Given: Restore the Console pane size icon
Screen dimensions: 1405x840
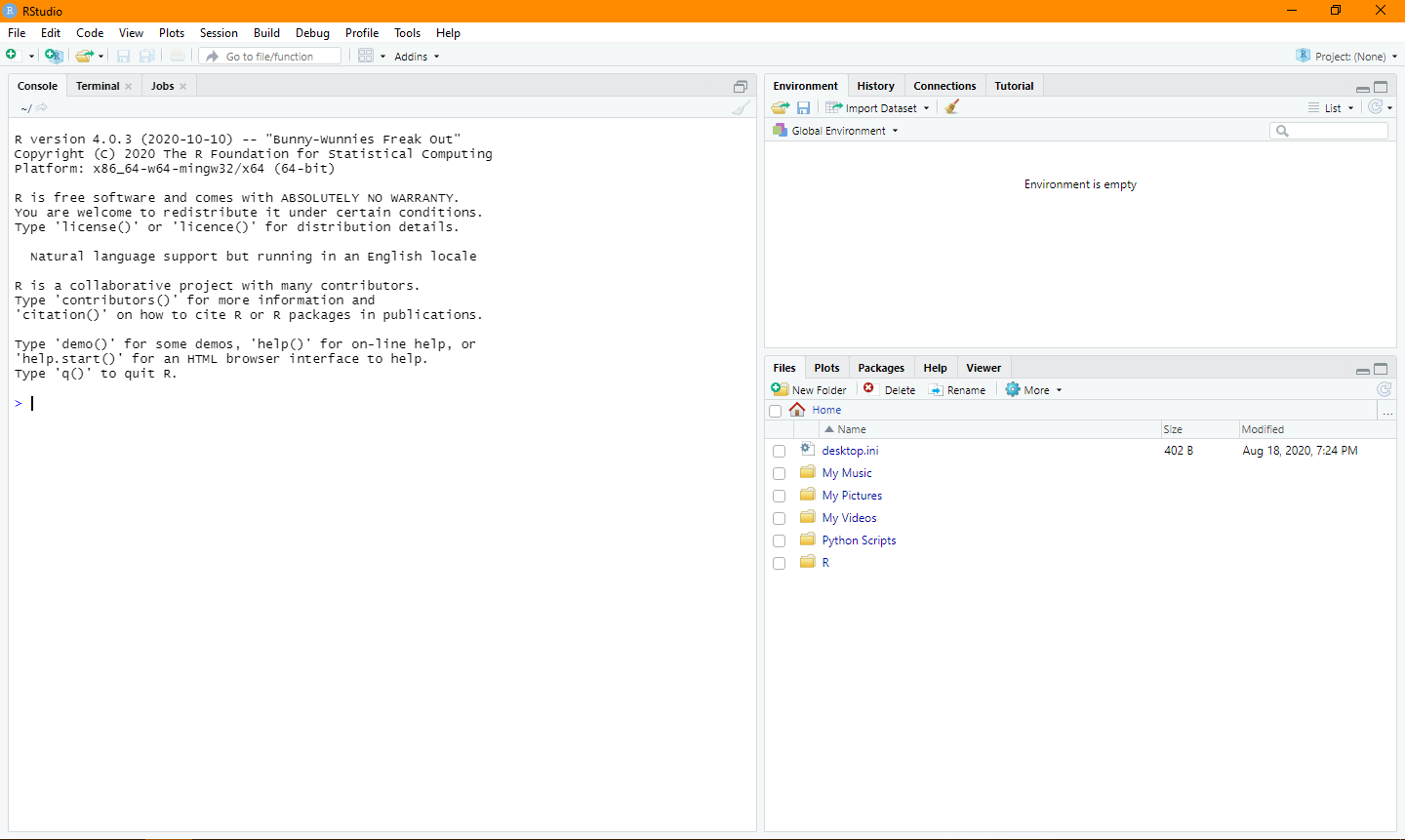Looking at the screenshot, I should click(x=741, y=86).
